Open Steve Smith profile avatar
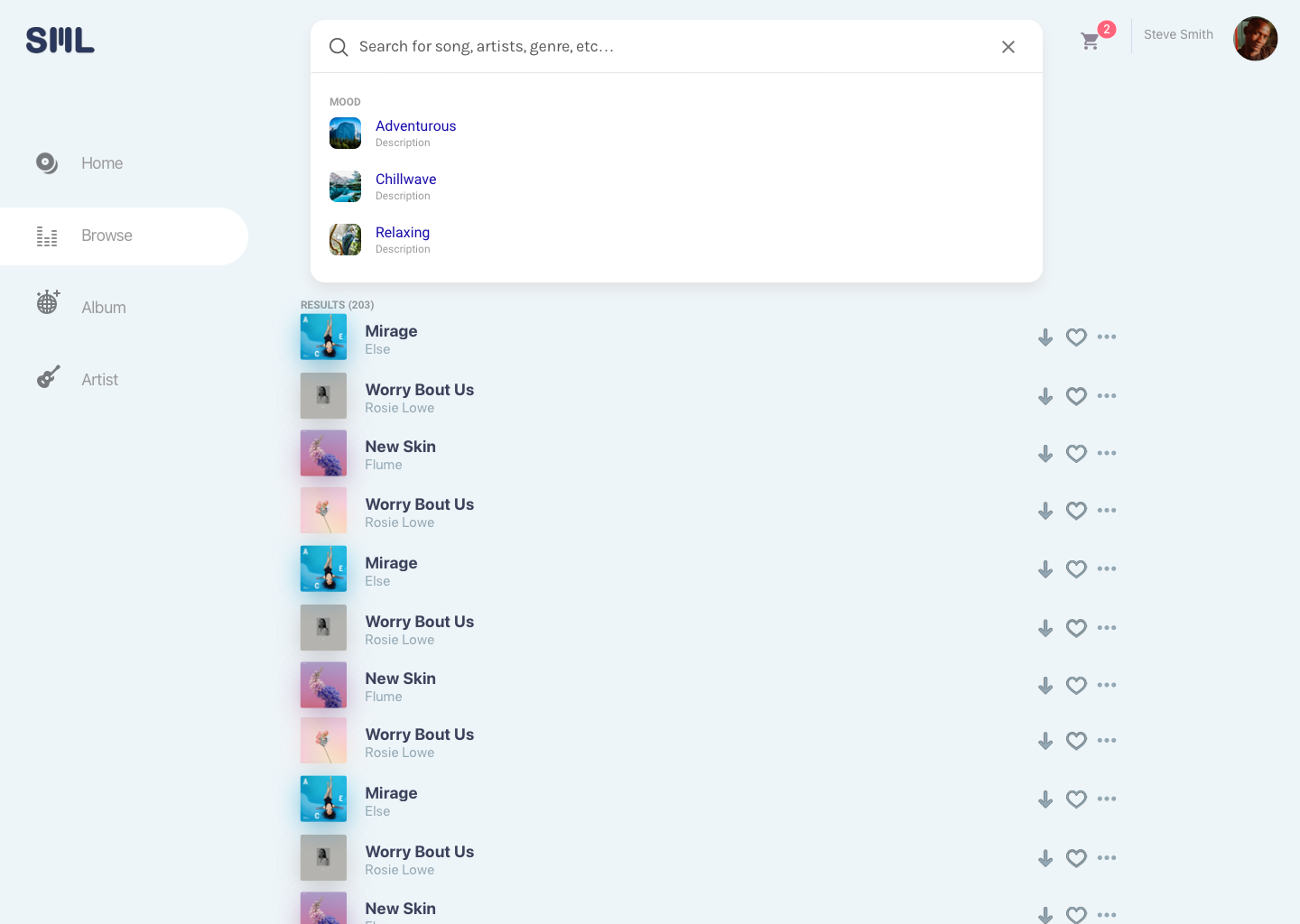 [x=1255, y=39]
